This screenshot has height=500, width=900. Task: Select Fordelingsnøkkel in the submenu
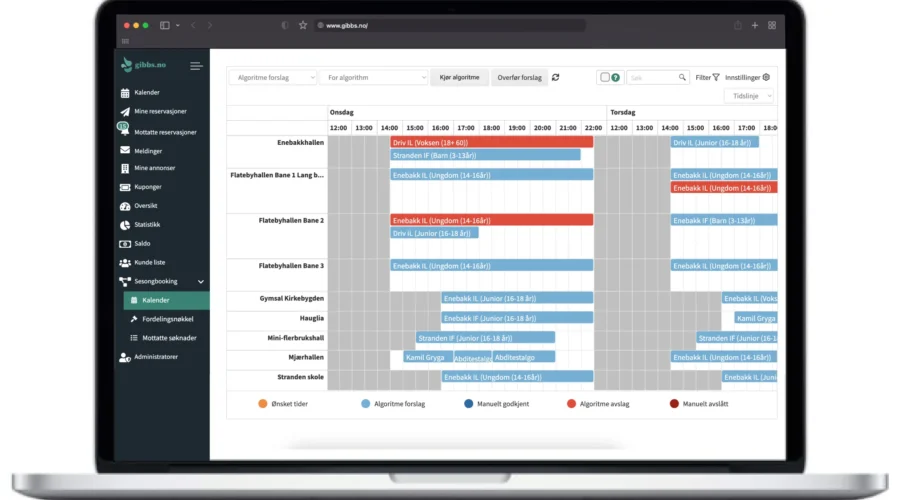click(169, 319)
